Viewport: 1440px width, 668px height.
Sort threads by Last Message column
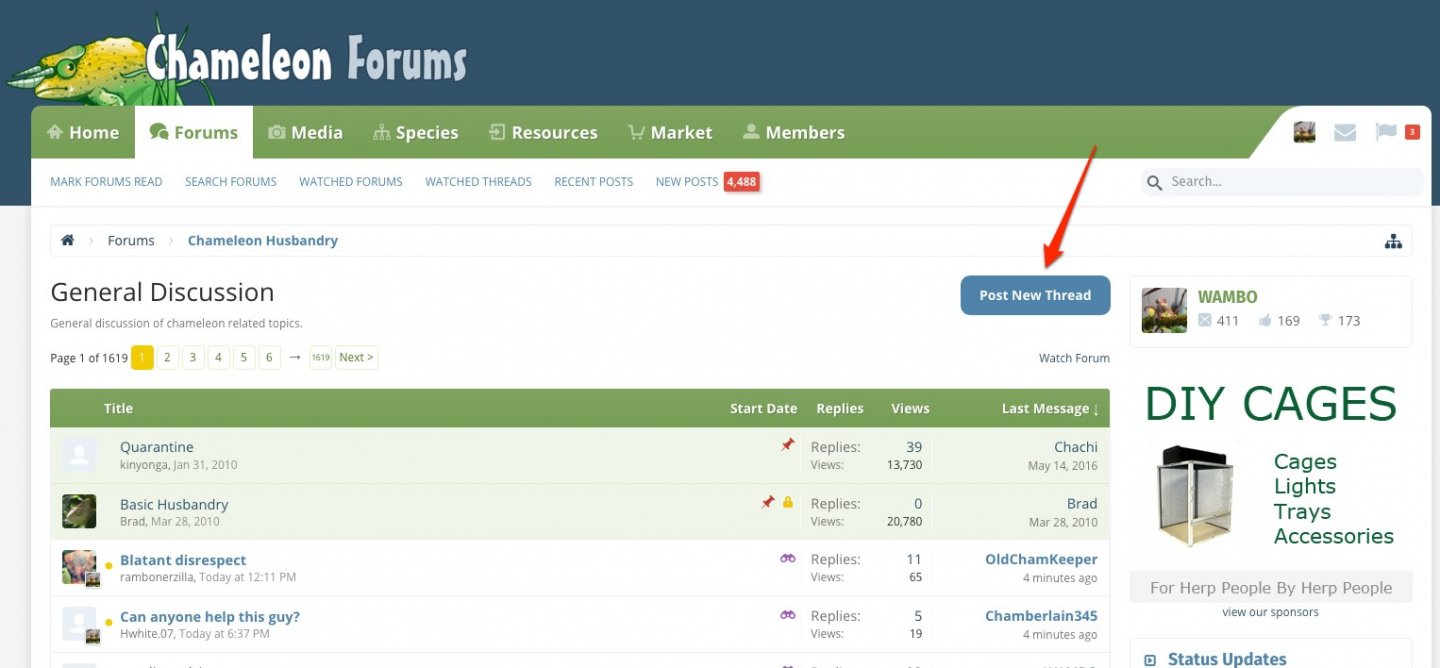(x=1049, y=408)
